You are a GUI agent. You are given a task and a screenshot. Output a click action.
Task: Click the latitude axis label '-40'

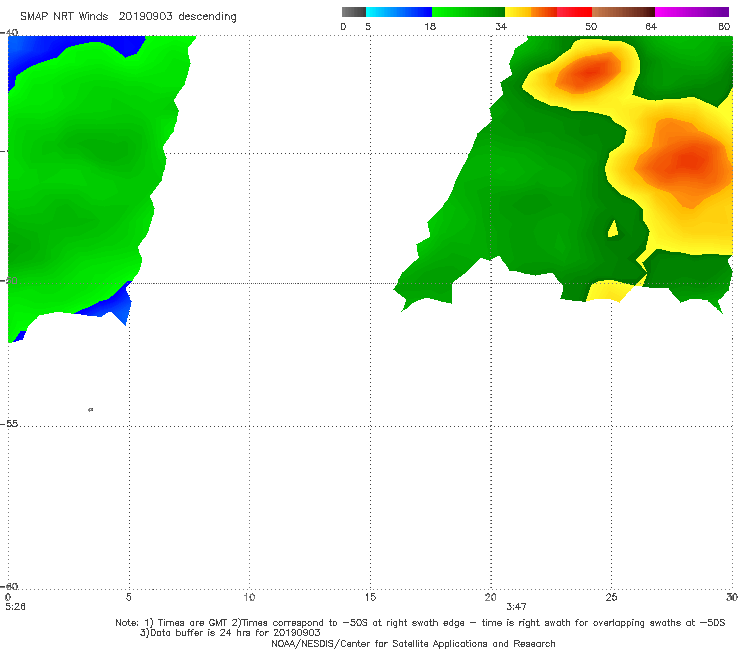pos(9,33)
